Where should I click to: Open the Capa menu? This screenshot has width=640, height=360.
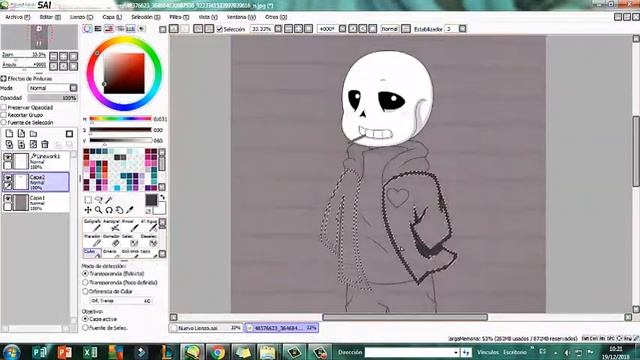(112, 17)
